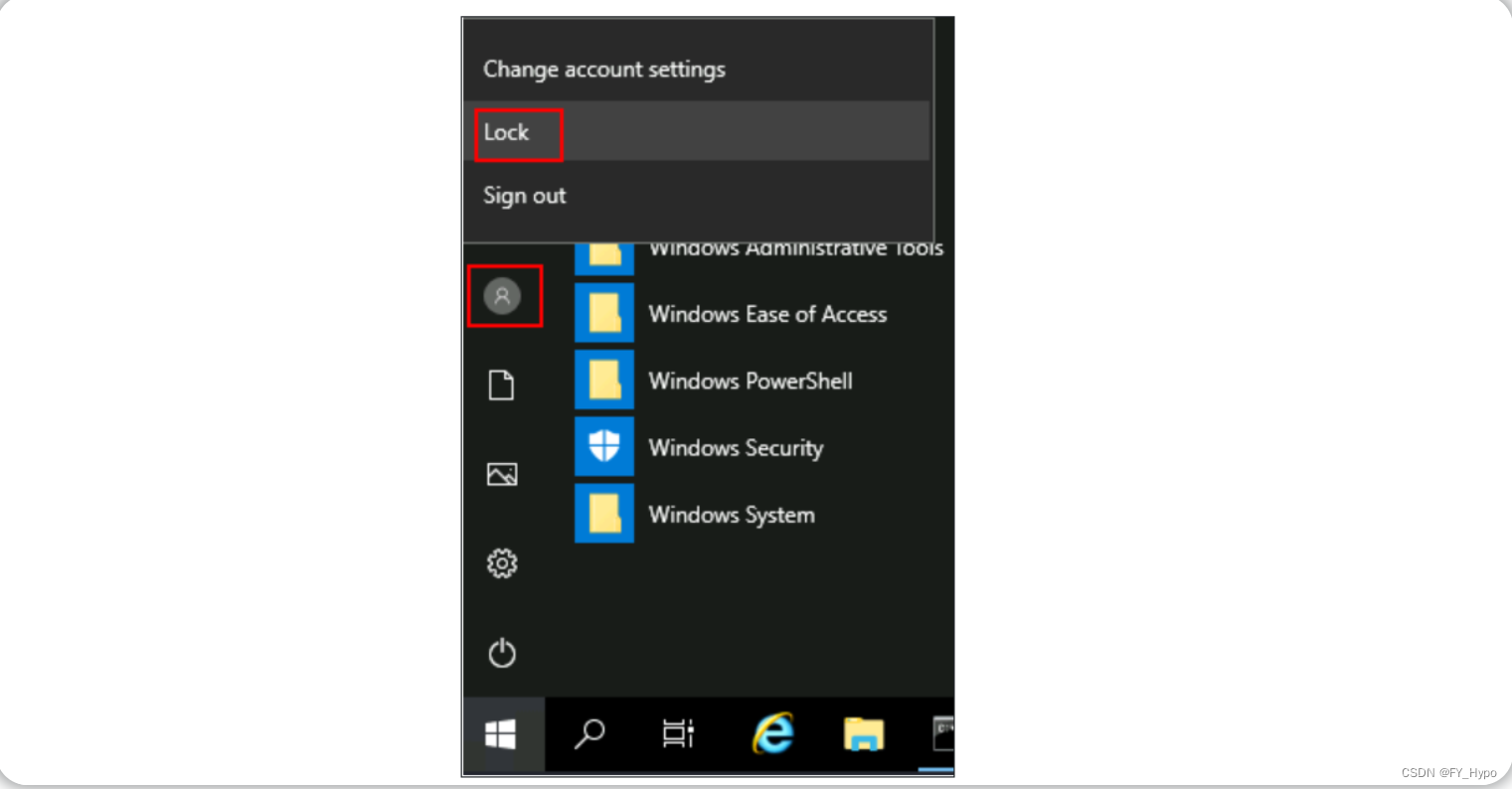Click the Power icon
This screenshot has height=789, width=1512.
point(502,653)
